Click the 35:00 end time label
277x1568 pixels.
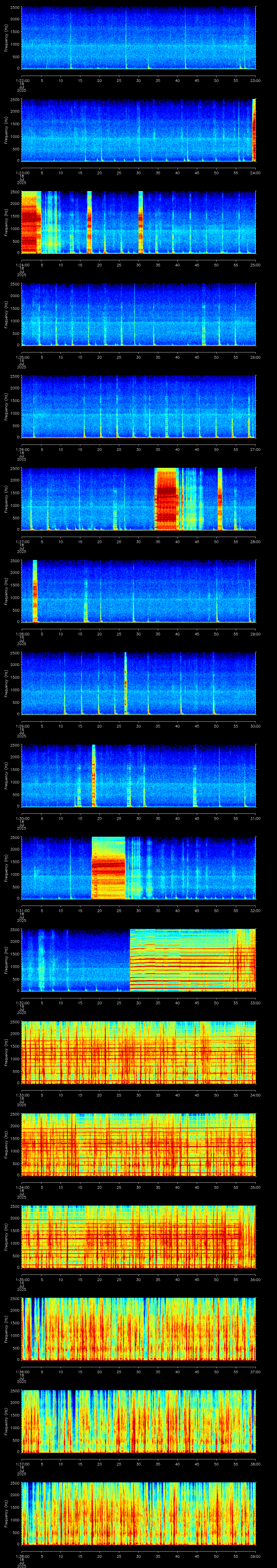point(256,1187)
